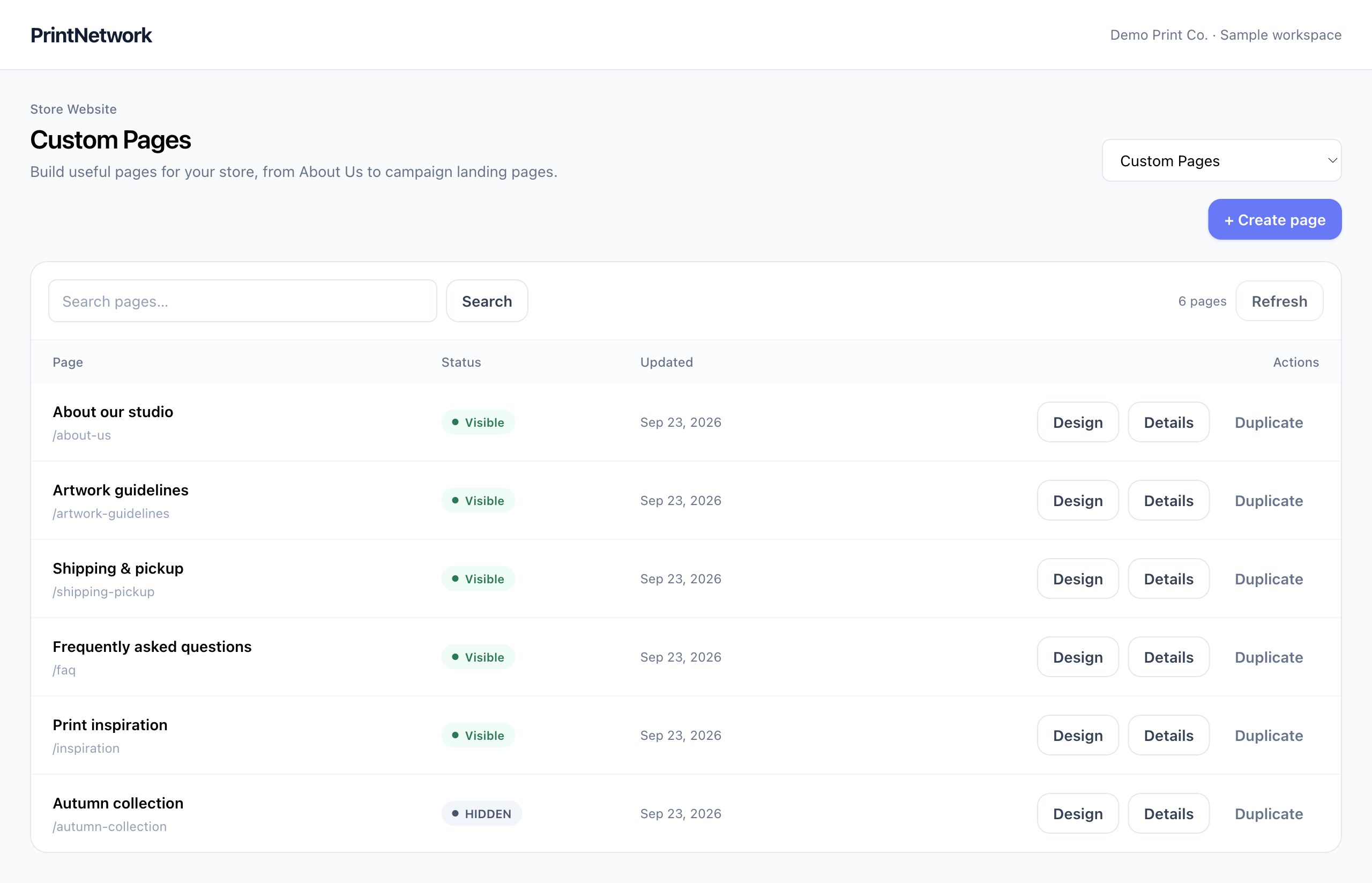
Task: Duplicate the Shipping & pickup page
Action: coord(1268,578)
